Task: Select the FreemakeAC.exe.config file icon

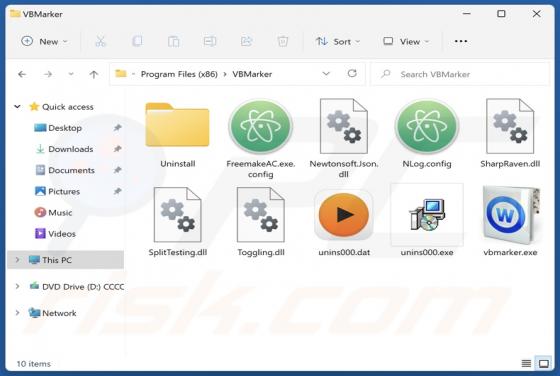Action: tap(261, 126)
